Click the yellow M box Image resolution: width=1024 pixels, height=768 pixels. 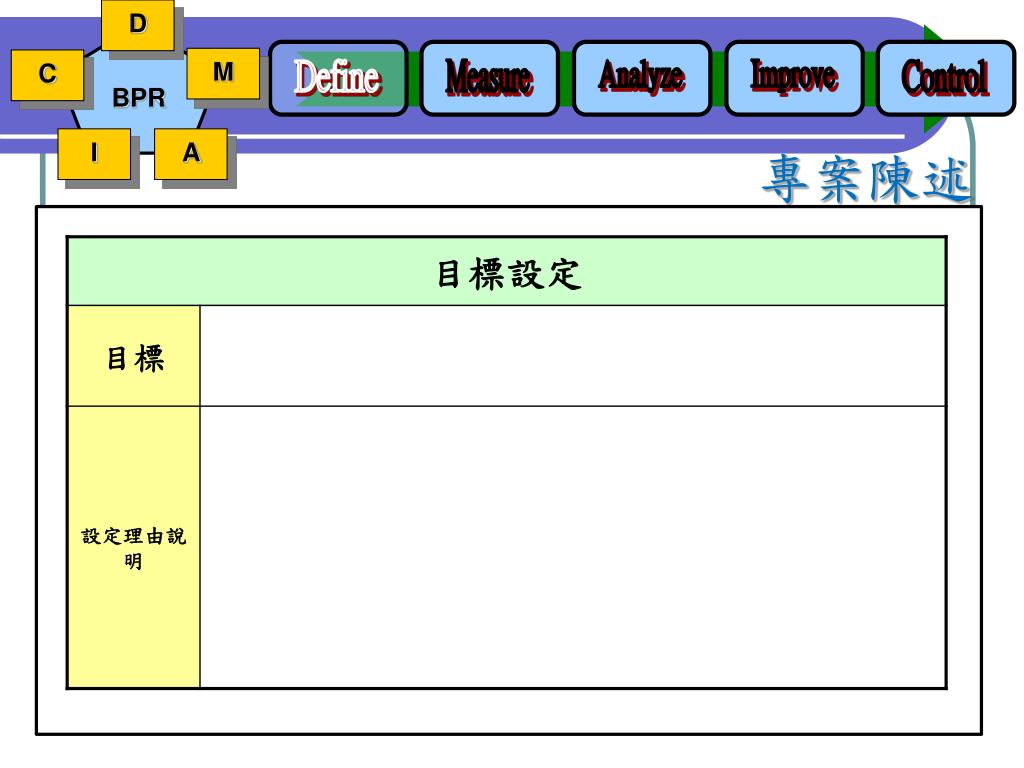coord(223,72)
